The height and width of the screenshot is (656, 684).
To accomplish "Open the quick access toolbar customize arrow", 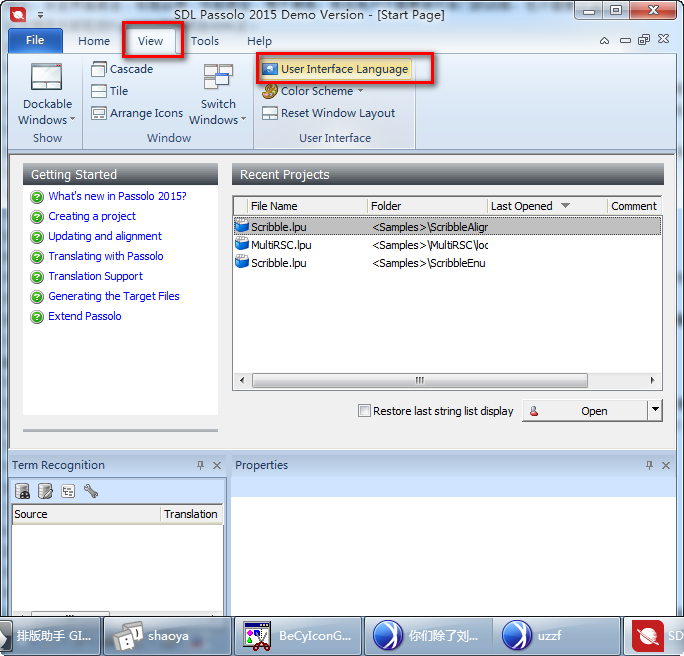I will click(41, 15).
